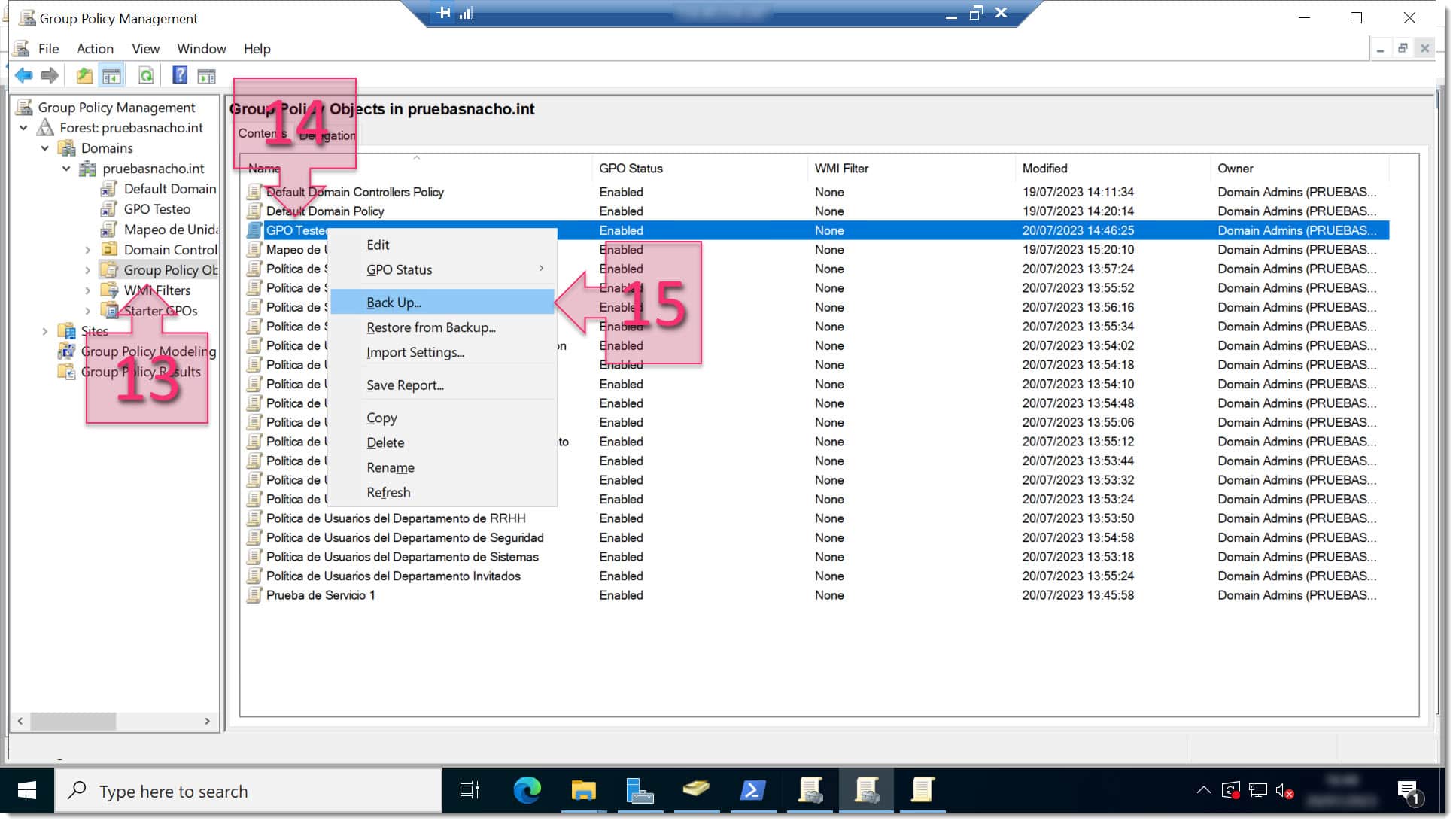Select Politica de Usuarios del Departamento de RRHH
This screenshot has width=1456, height=824.
click(x=816, y=518)
